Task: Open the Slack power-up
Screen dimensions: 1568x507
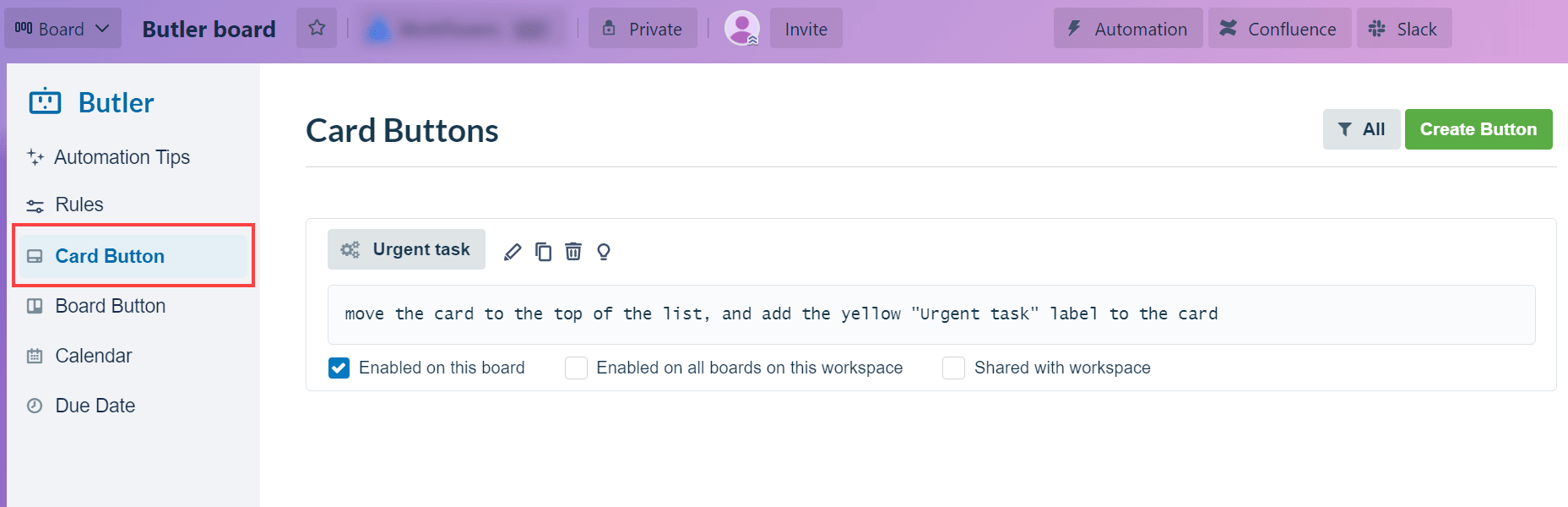Action: [1404, 28]
